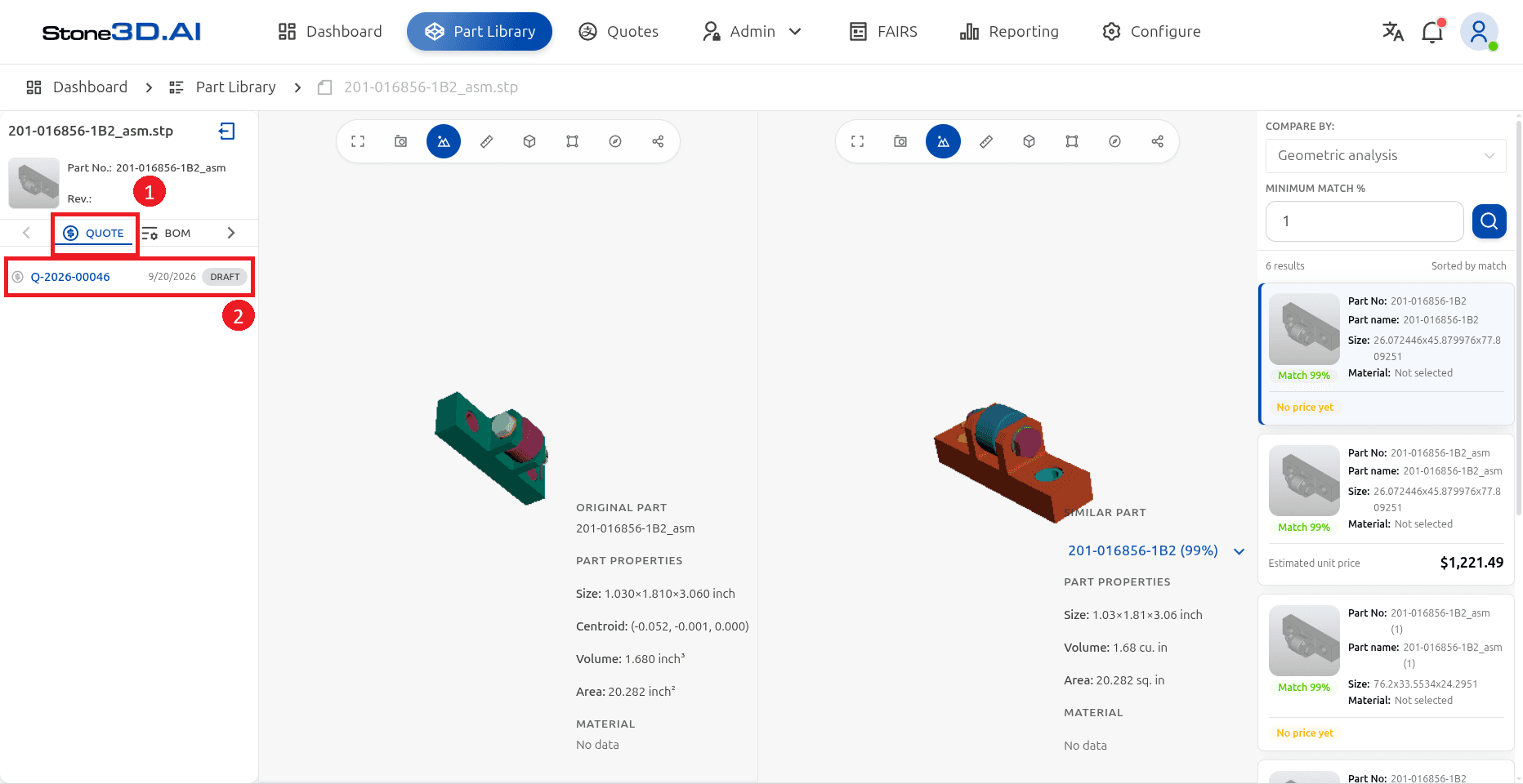Toggle highlighted compare icon in original viewer

[x=444, y=141]
